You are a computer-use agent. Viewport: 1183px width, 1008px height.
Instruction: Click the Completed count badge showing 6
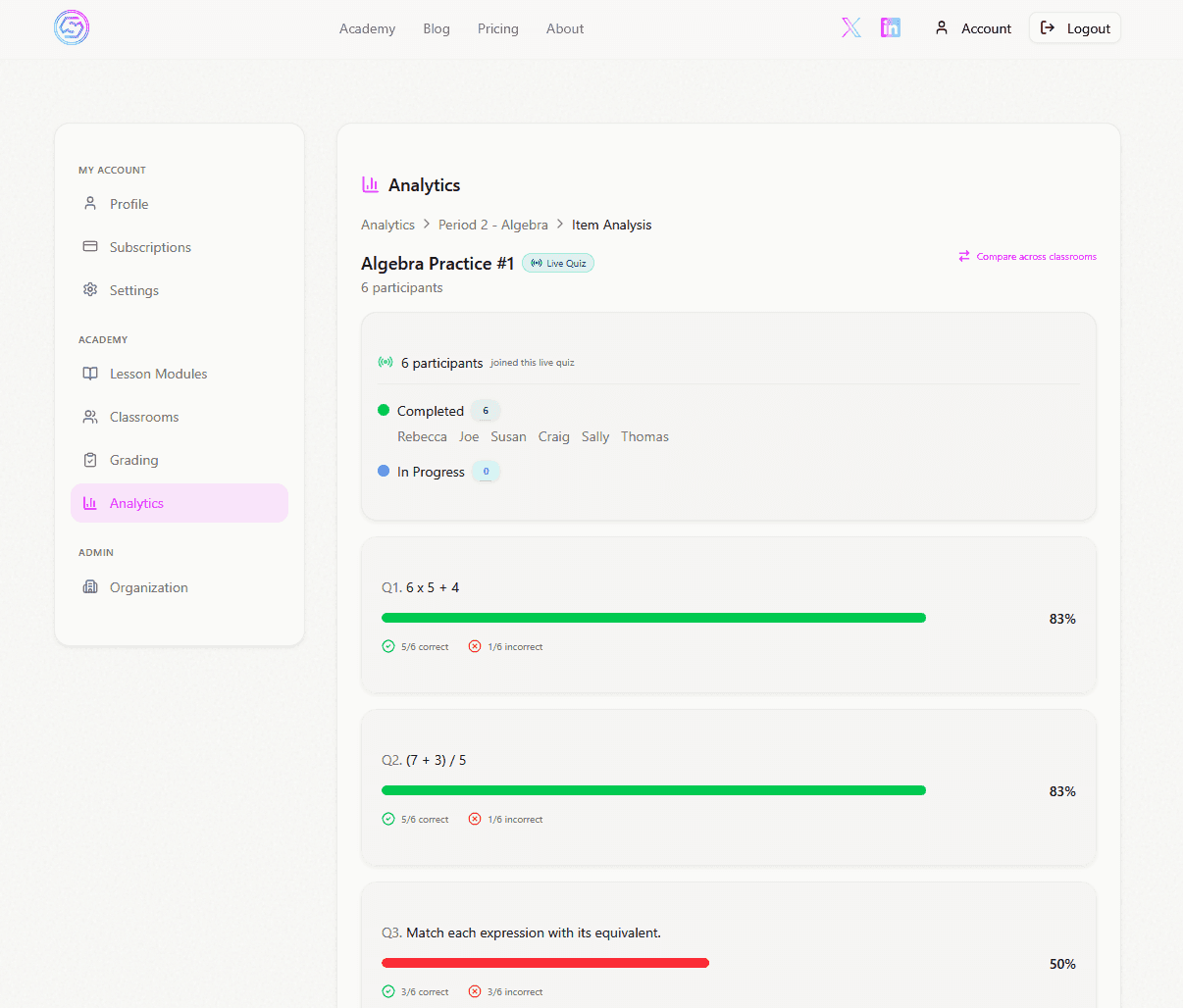[486, 411]
